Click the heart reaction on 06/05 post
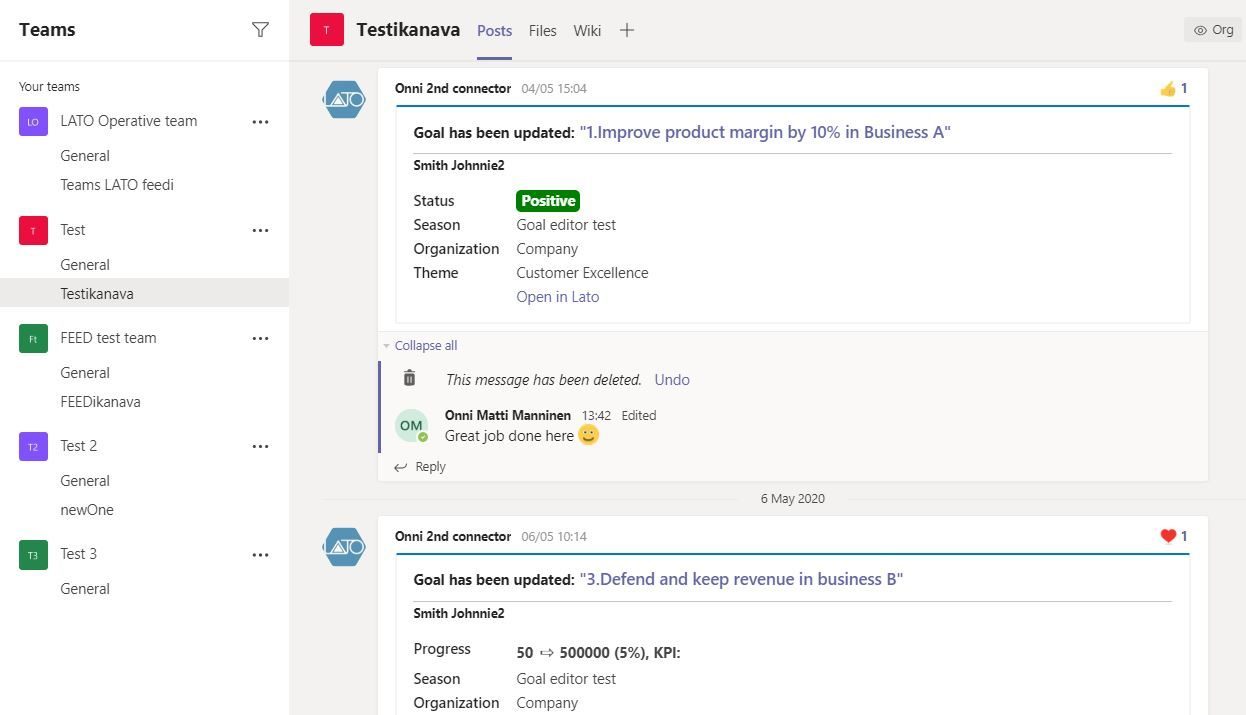 point(1172,536)
